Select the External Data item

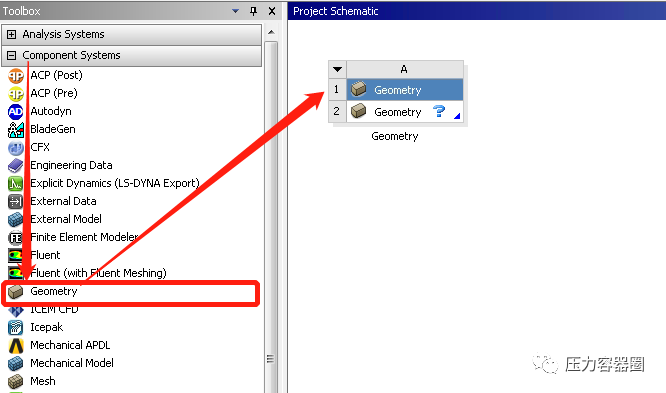[63, 201]
